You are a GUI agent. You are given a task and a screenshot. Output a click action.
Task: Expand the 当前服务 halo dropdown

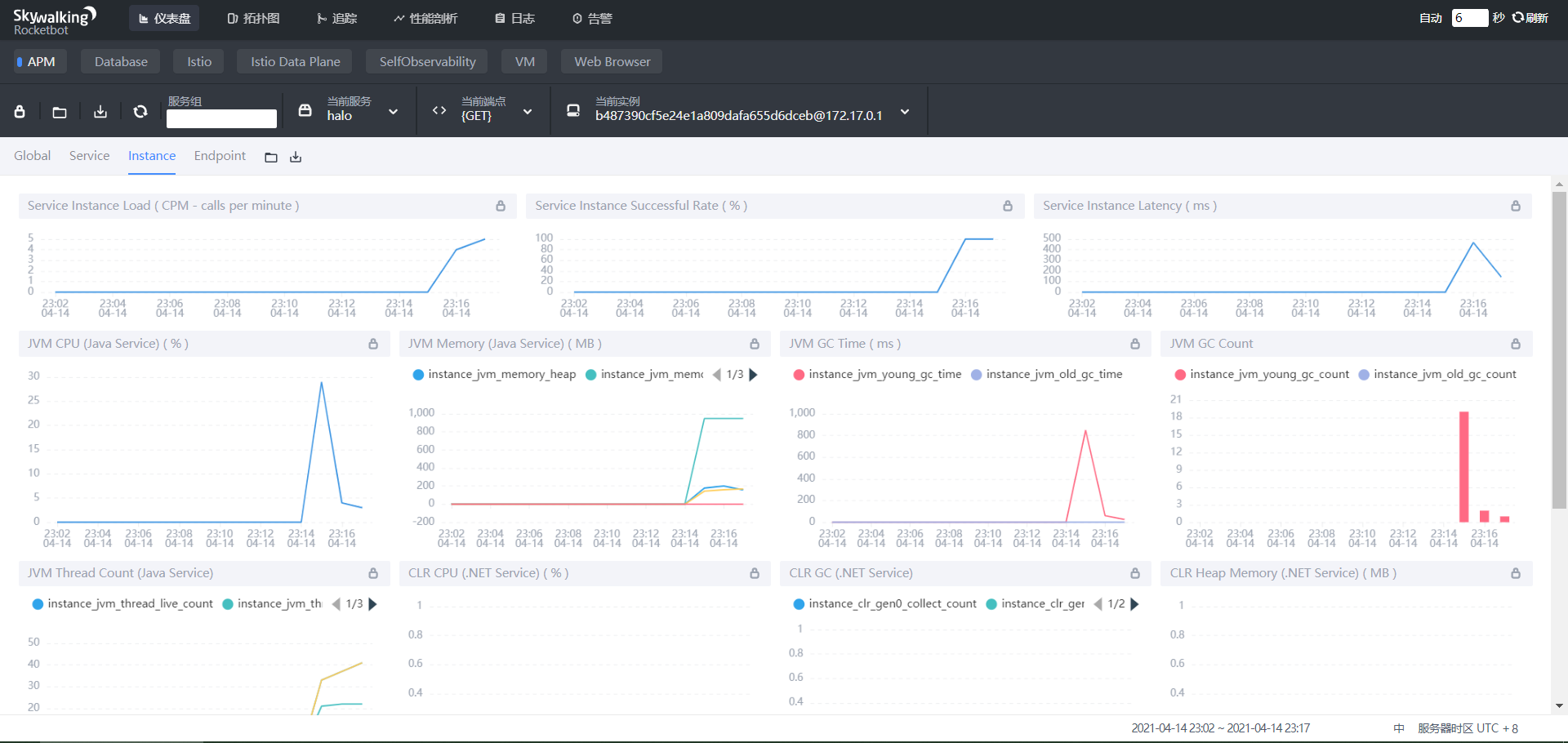click(394, 112)
